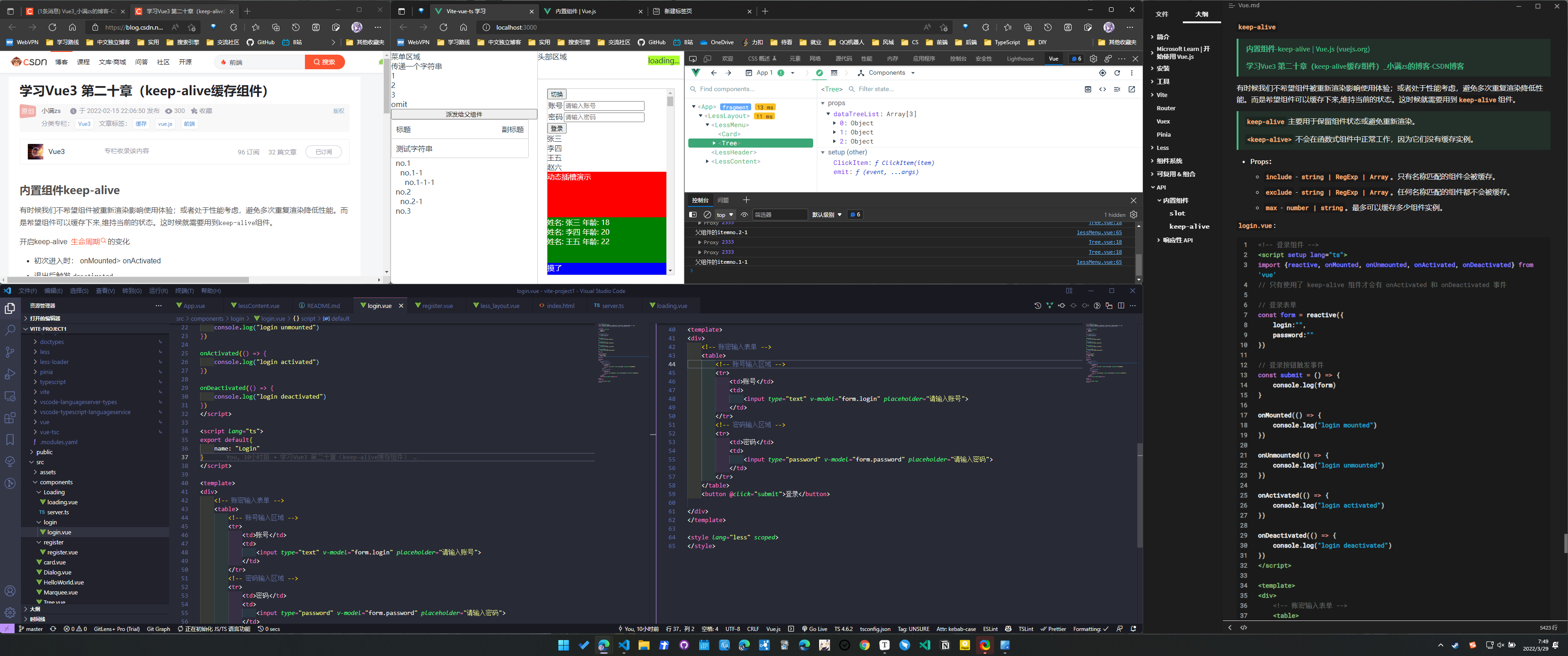This screenshot has width=1568, height=656.
Task: Switch to Lighthouse tab in DevTools
Action: tap(1020, 59)
